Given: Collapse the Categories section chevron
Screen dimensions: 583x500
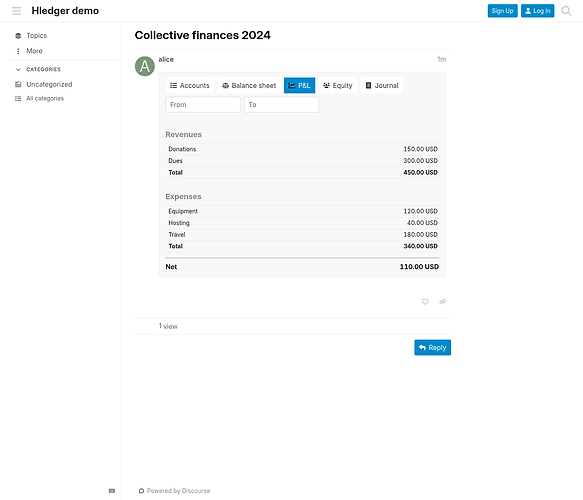Looking at the screenshot, I should (18, 70).
